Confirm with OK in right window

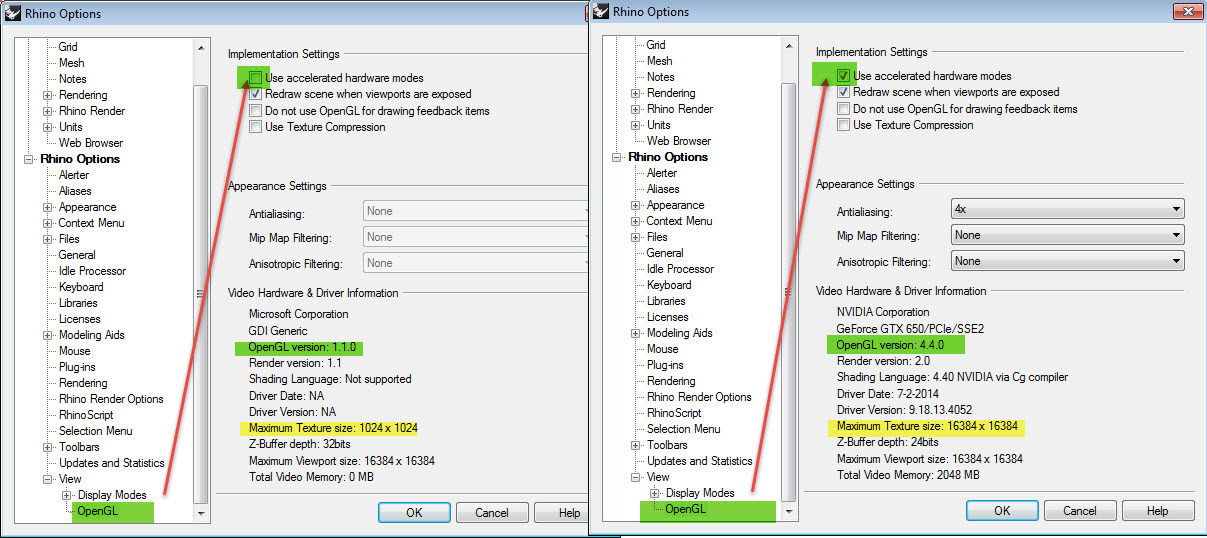(1002, 510)
